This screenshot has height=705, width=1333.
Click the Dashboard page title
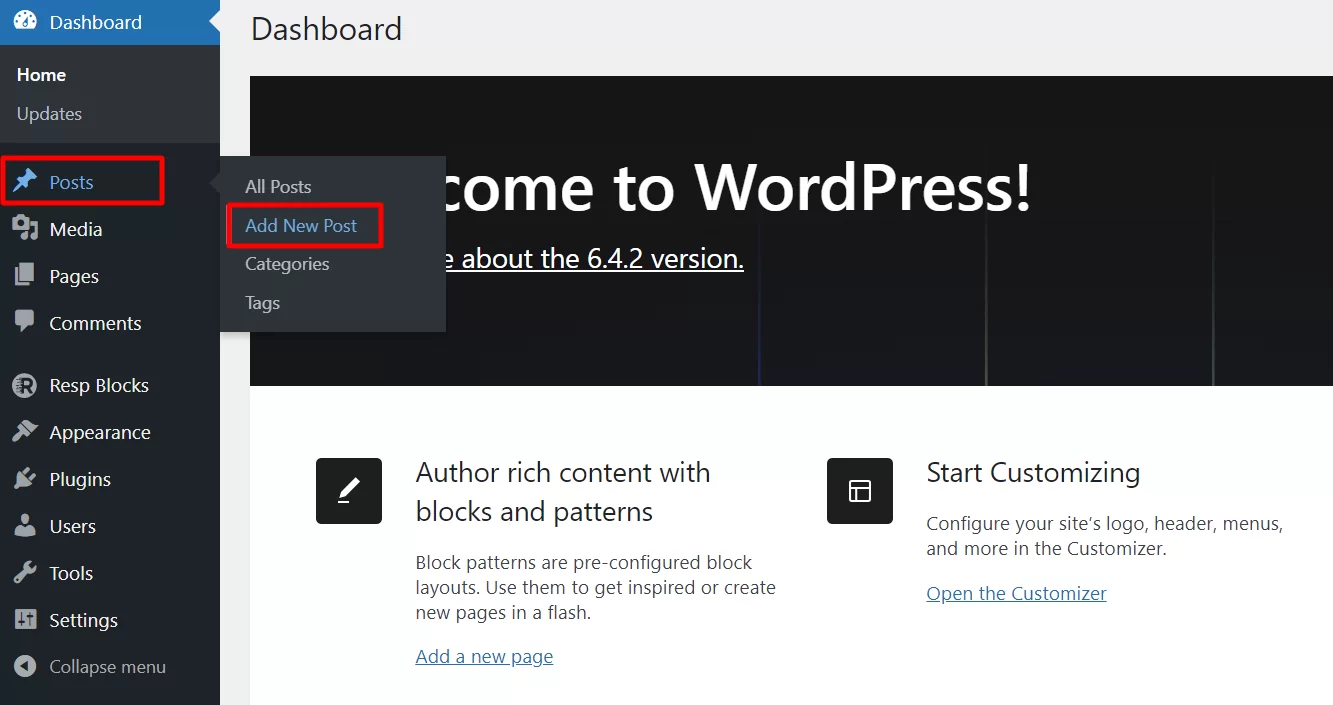(326, 28)
